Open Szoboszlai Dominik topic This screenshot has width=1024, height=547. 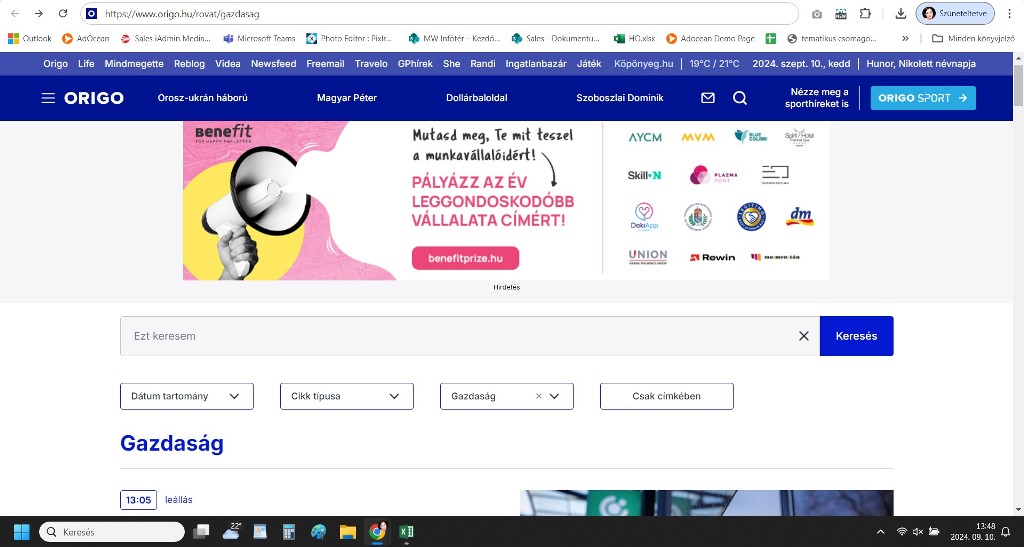click(x=620, y=98)
